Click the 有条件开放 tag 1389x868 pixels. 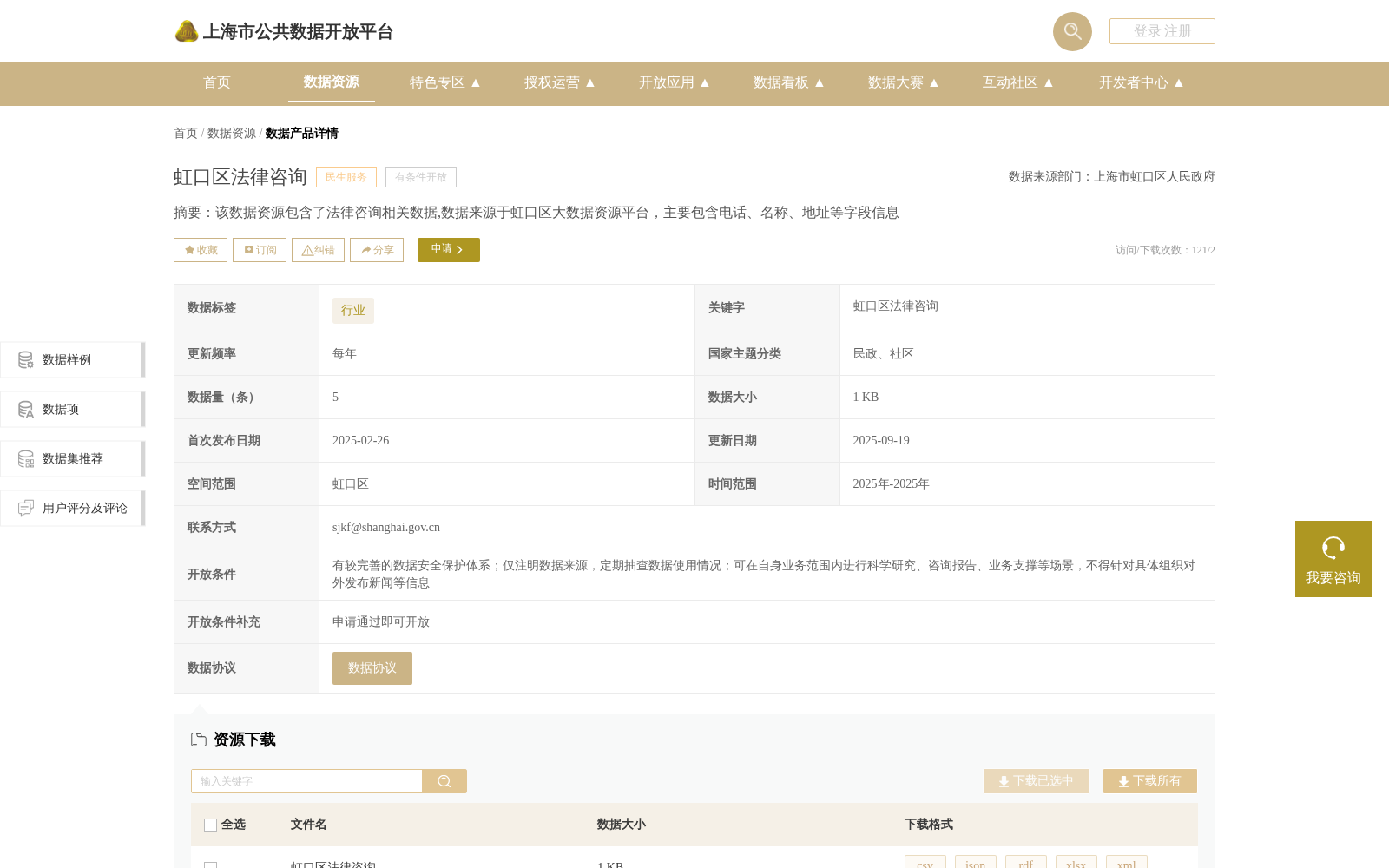[421, 177]
